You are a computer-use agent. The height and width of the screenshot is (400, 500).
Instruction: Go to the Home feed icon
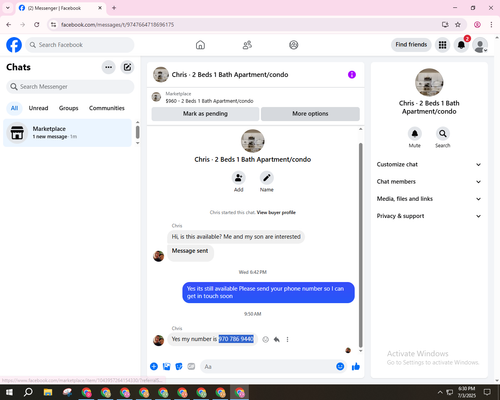point(200,45)
